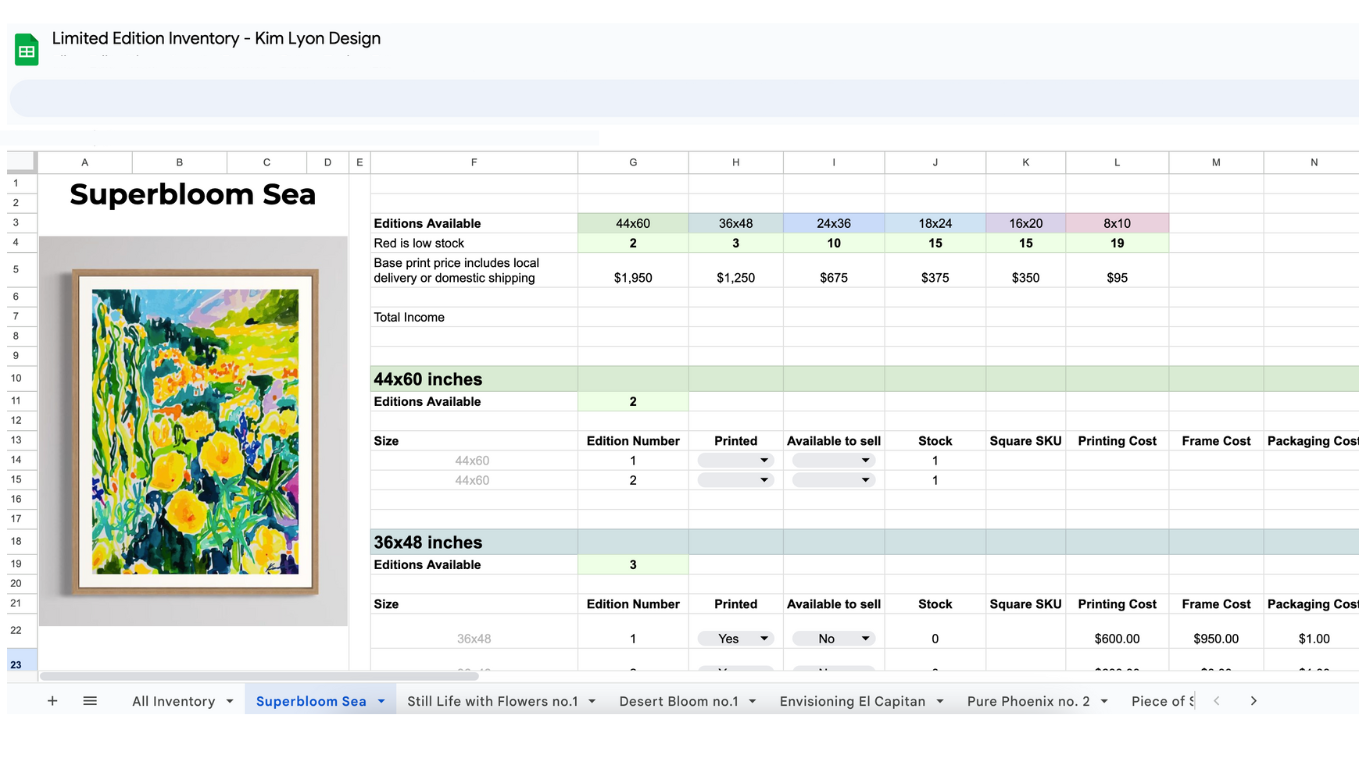Viewport: 1366px width, 768px height.
Task: Open the Pure Phoenix no. 2 tab
Action: [1029, 701]
